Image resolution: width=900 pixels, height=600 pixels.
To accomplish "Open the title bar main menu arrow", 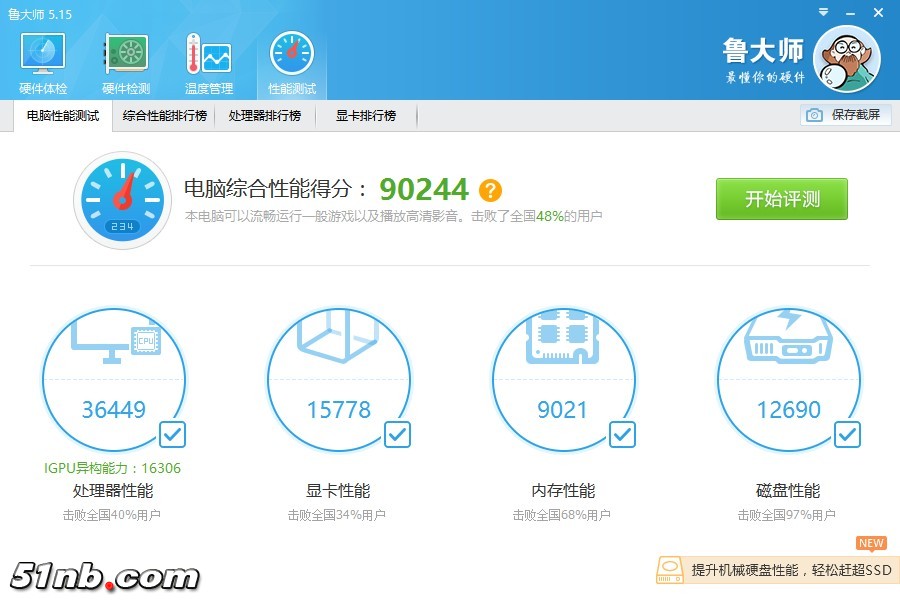I will click(x=822, y=13).
